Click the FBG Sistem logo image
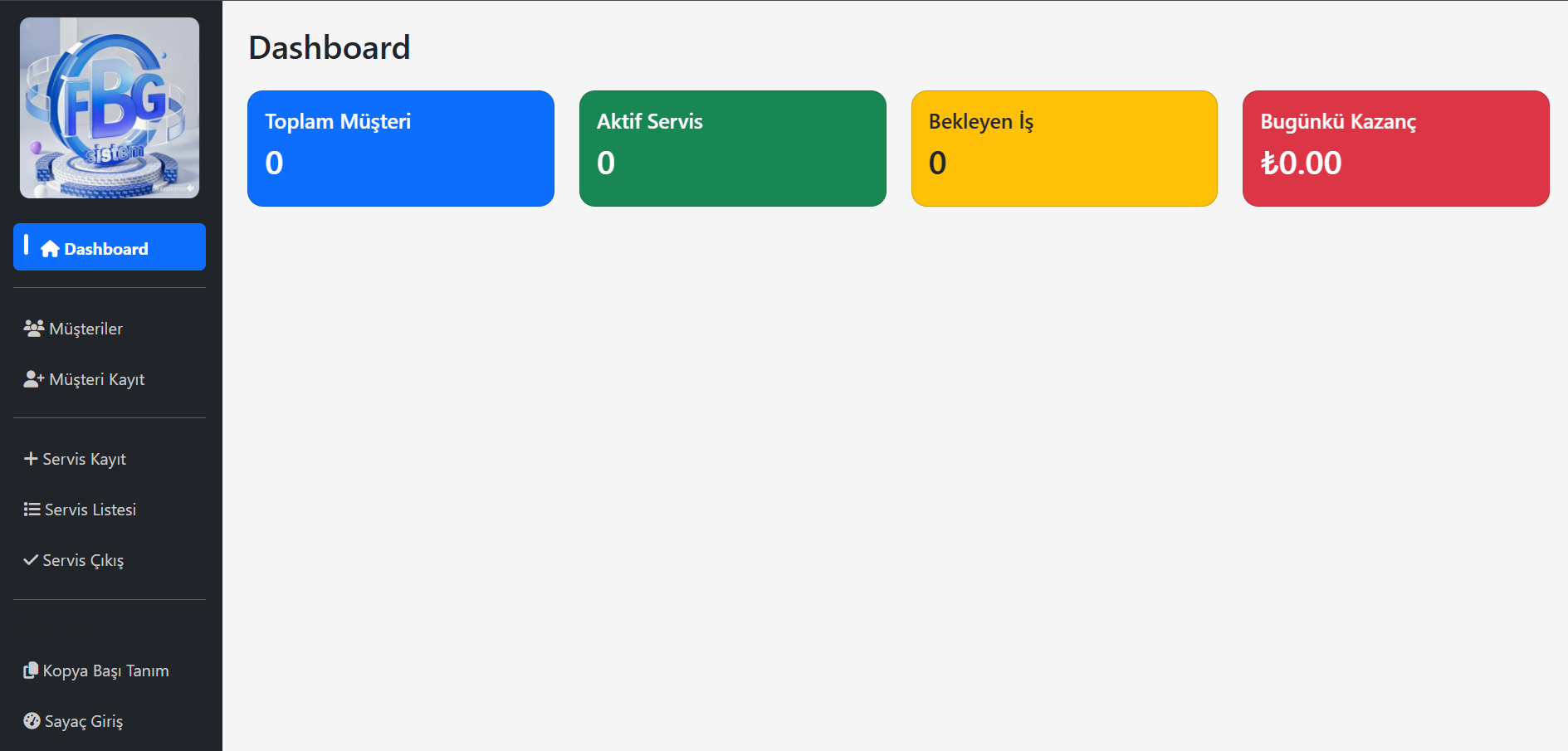The height and width of the screenshot is (751, 1568). [110, 108]
